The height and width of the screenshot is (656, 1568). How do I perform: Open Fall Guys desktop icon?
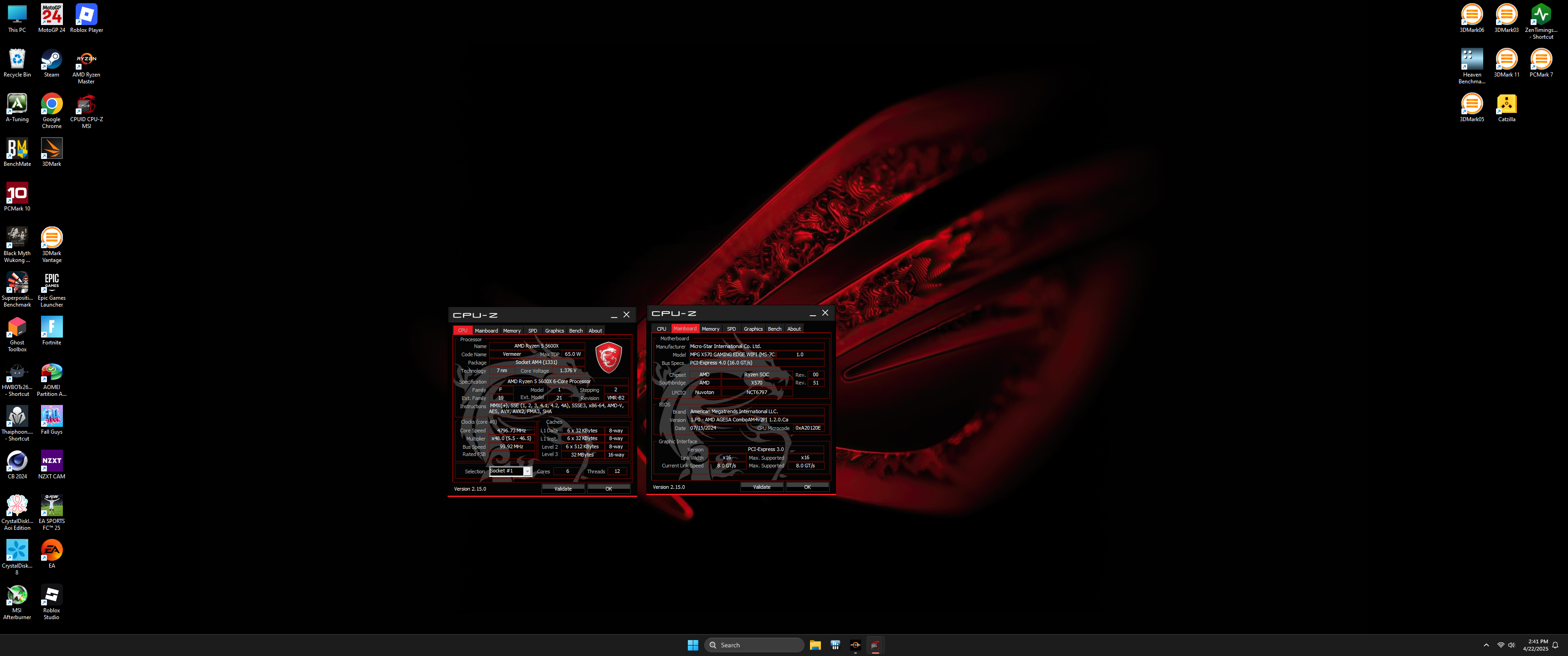click(x=52, y=420)
